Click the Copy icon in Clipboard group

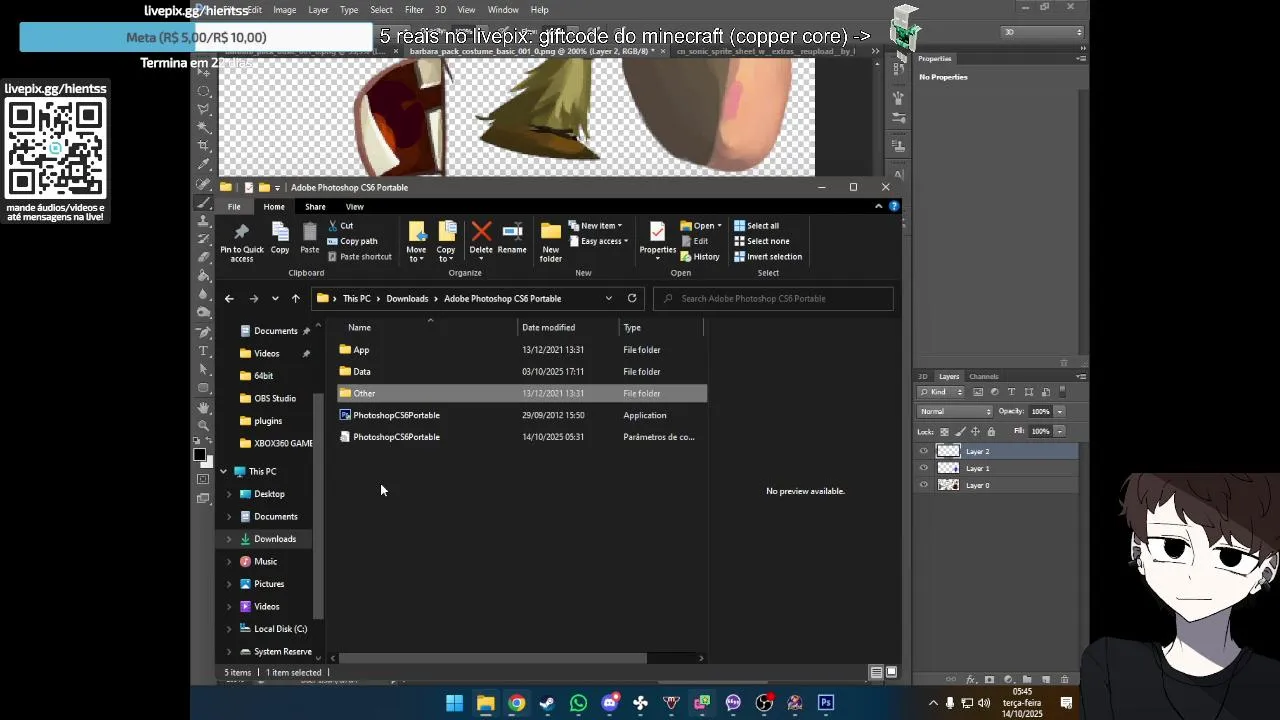(280, 232)
